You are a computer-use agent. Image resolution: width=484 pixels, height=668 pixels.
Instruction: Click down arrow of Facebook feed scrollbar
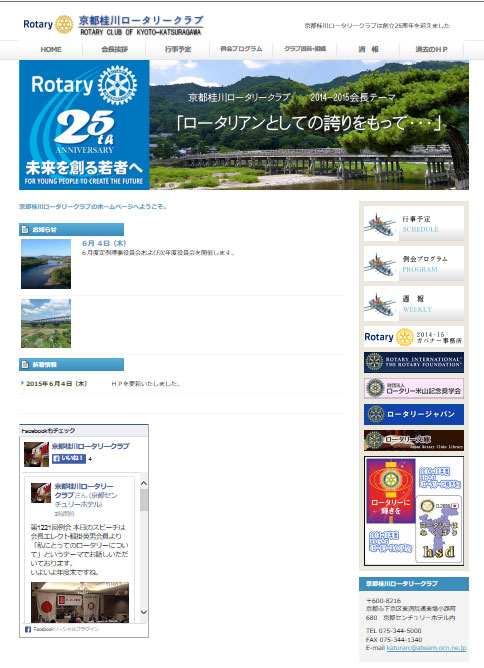[x=144, y=612]
